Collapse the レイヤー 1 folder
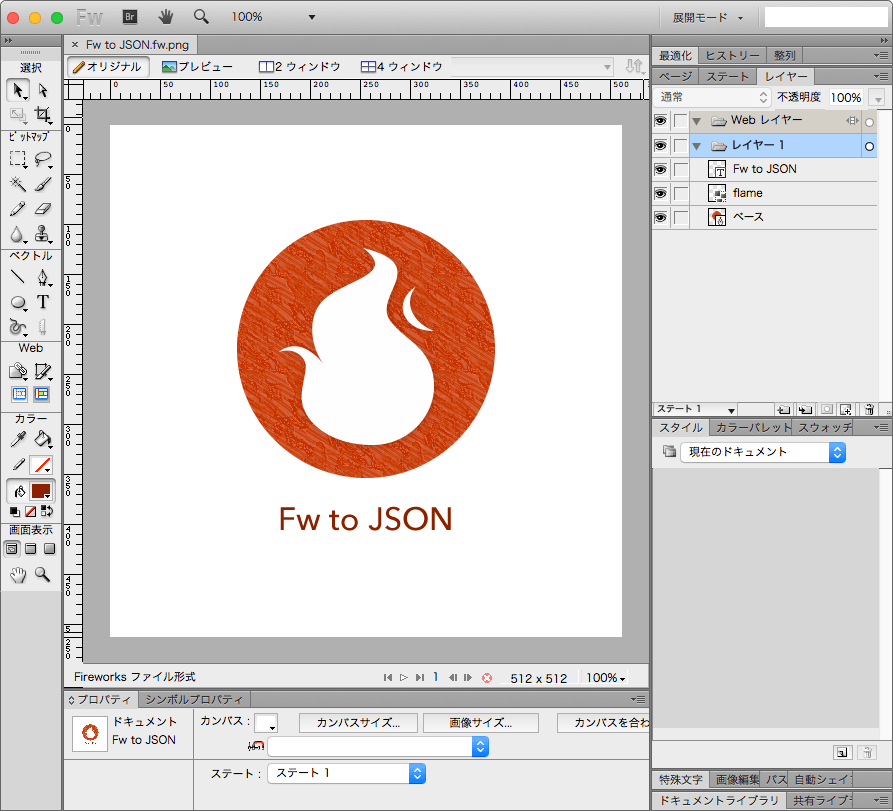Screen dimensions: 893x811 coord(697,146)
